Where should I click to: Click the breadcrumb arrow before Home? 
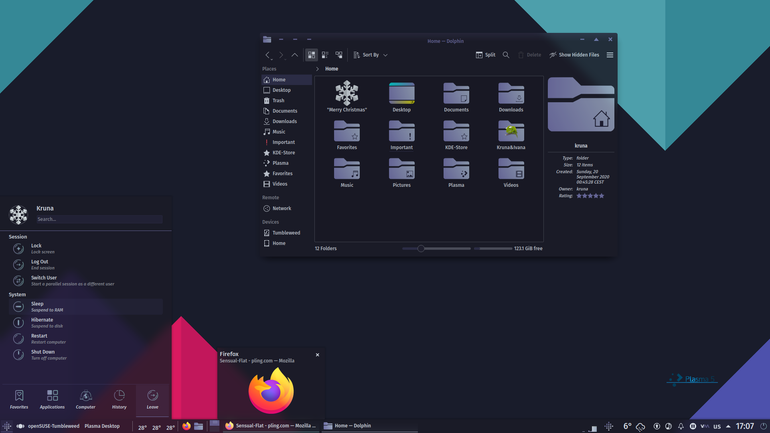point(318,69)
